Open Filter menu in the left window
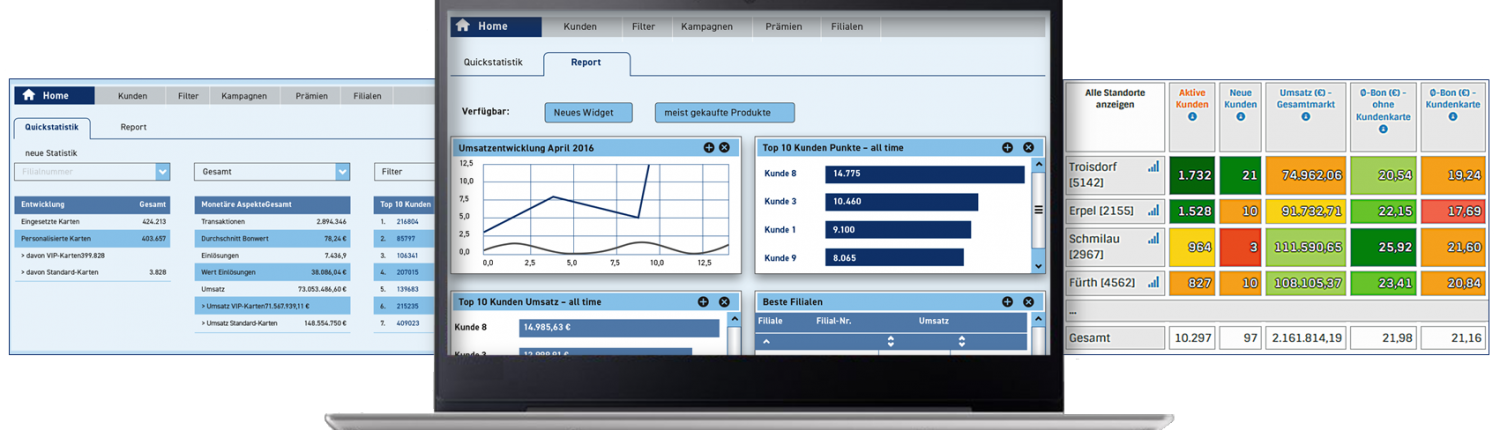1500x430 pixels. pyautogui.click(x=188, y=96)
